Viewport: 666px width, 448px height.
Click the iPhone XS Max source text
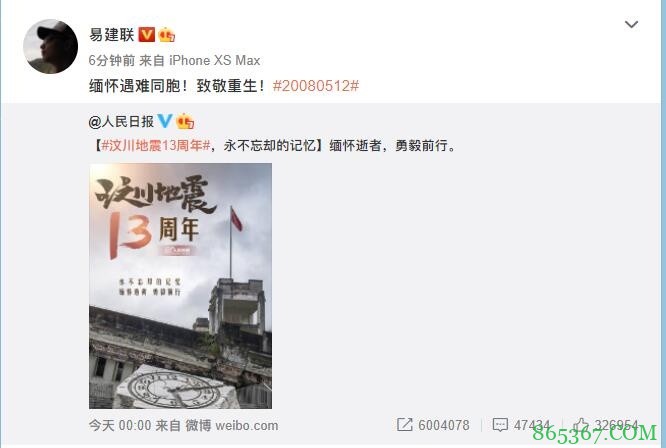click(x=215, y=60)
